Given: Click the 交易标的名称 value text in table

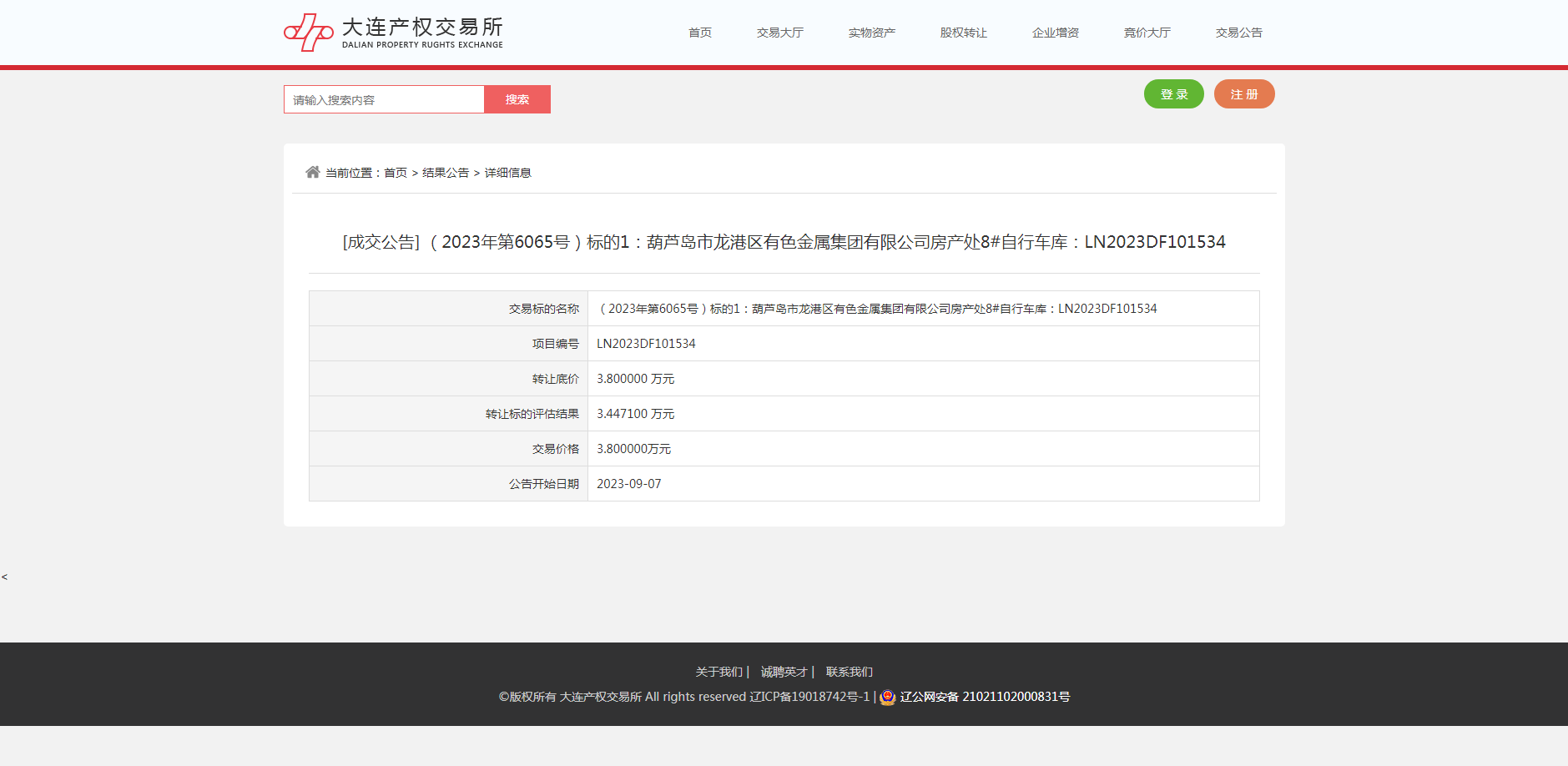Looking at the screenshot, I should (x=877, y=309).
